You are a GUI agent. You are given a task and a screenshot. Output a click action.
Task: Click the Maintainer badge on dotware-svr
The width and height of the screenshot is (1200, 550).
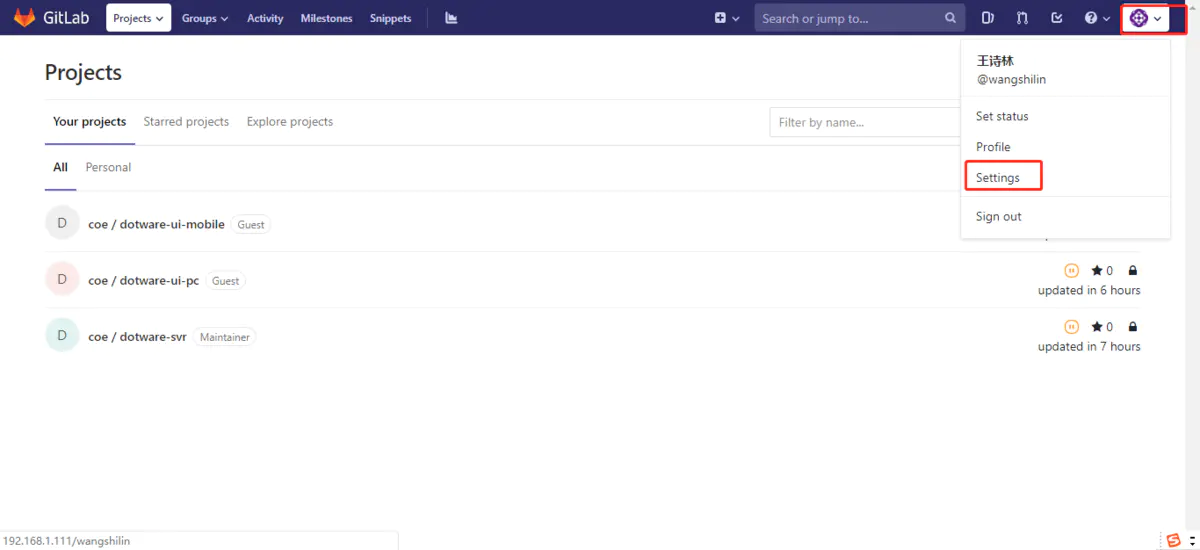tap(225, 337)
